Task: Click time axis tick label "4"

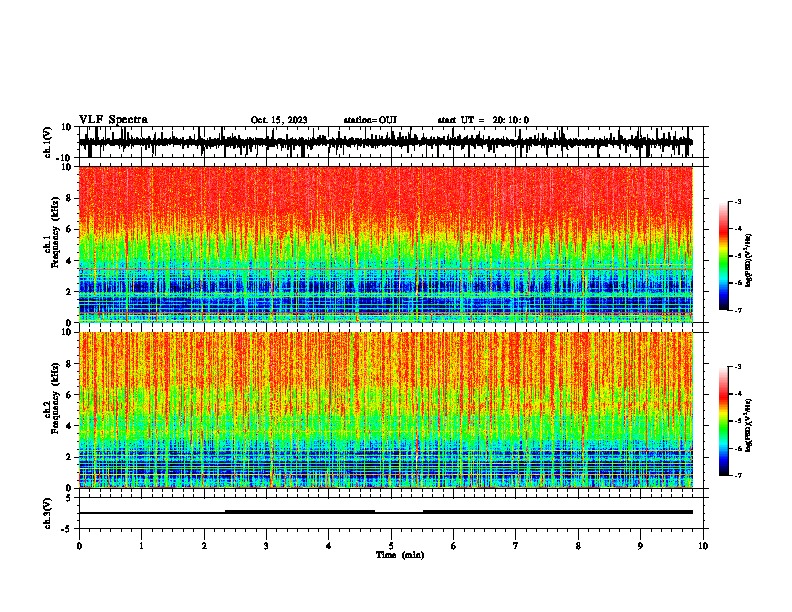Action: point(329,546)
